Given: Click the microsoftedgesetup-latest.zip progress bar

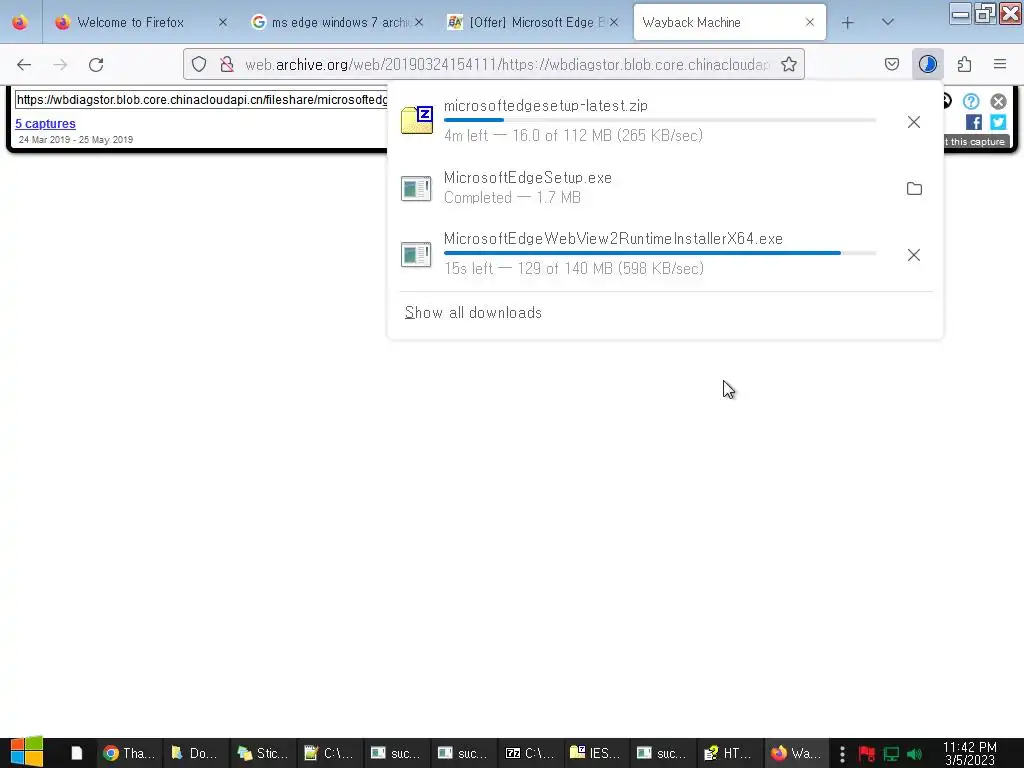Looking at the screenshot, I should [660, 120].
